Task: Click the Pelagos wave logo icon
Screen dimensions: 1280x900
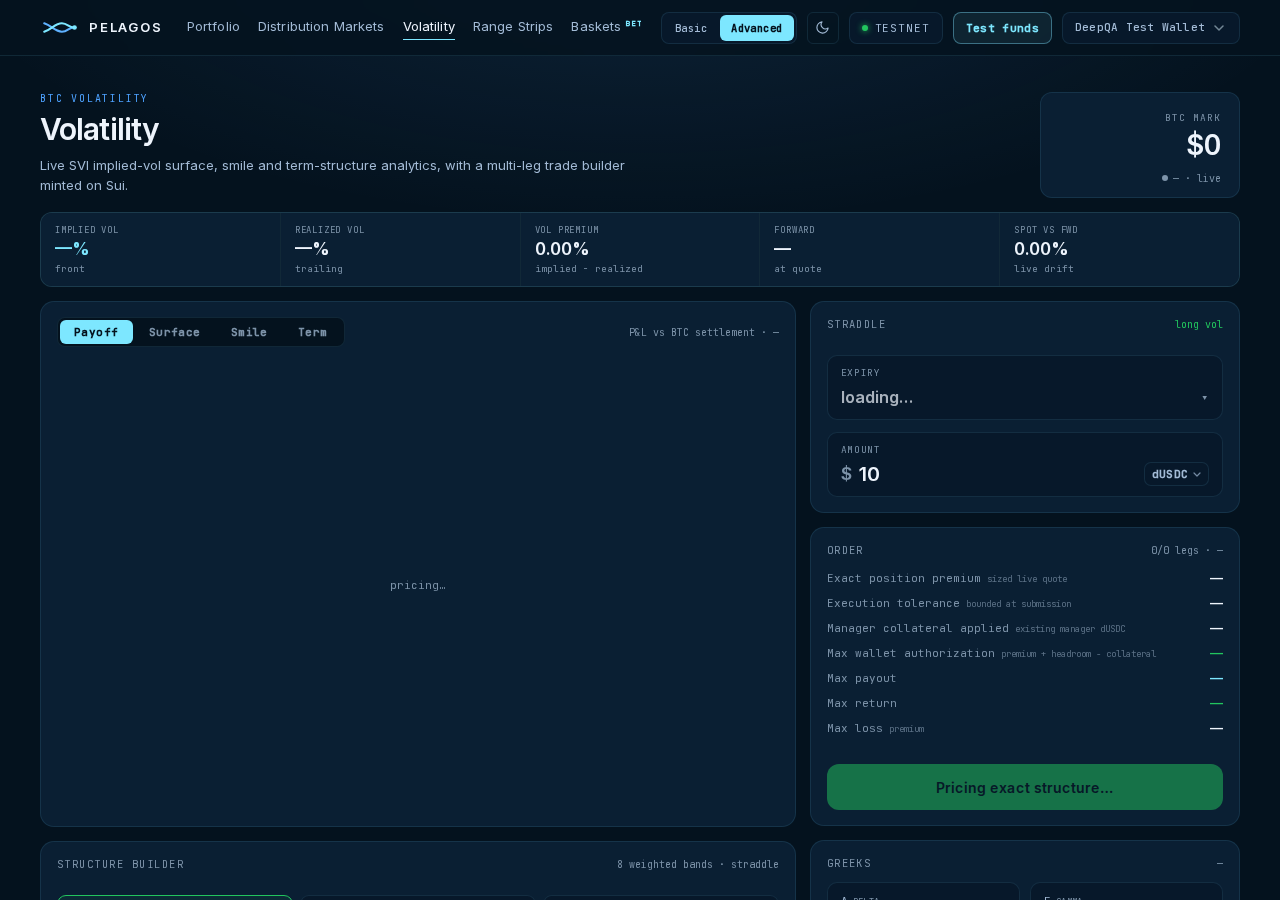Action: [60, 27]
